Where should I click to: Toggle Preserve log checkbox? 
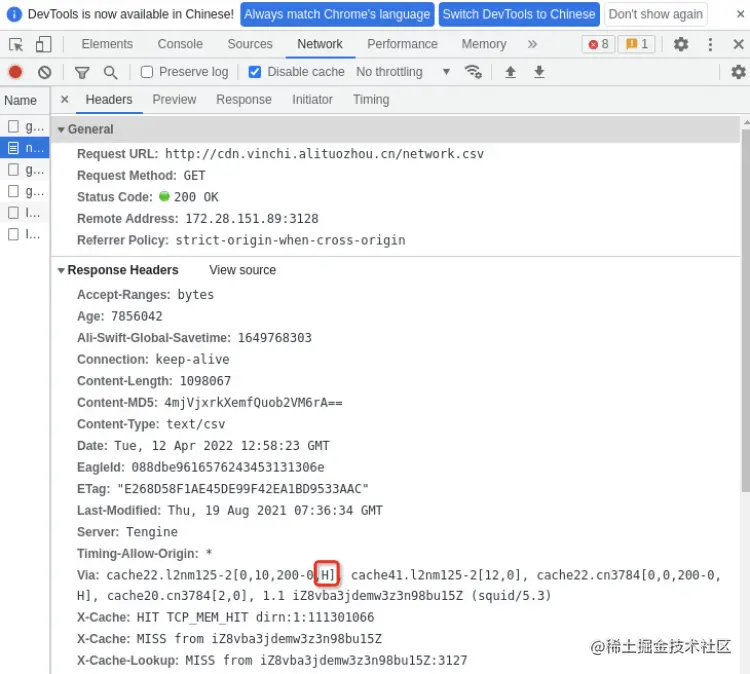147,72
